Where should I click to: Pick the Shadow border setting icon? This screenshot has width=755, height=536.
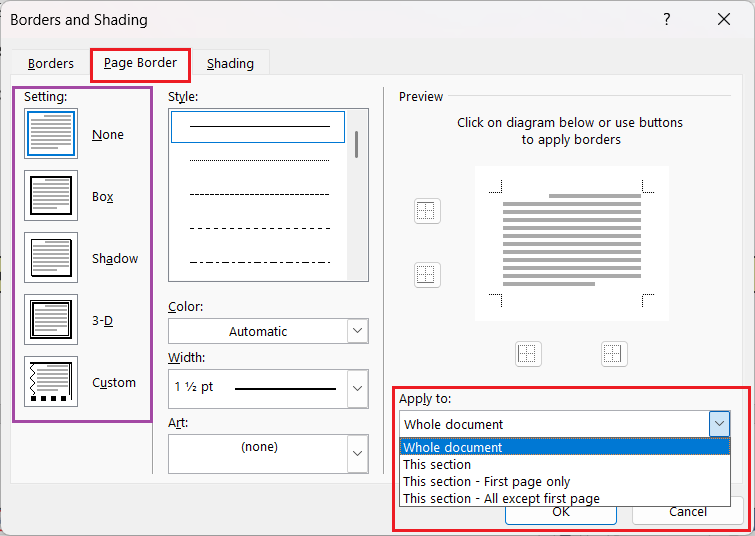tap(51, 258)
